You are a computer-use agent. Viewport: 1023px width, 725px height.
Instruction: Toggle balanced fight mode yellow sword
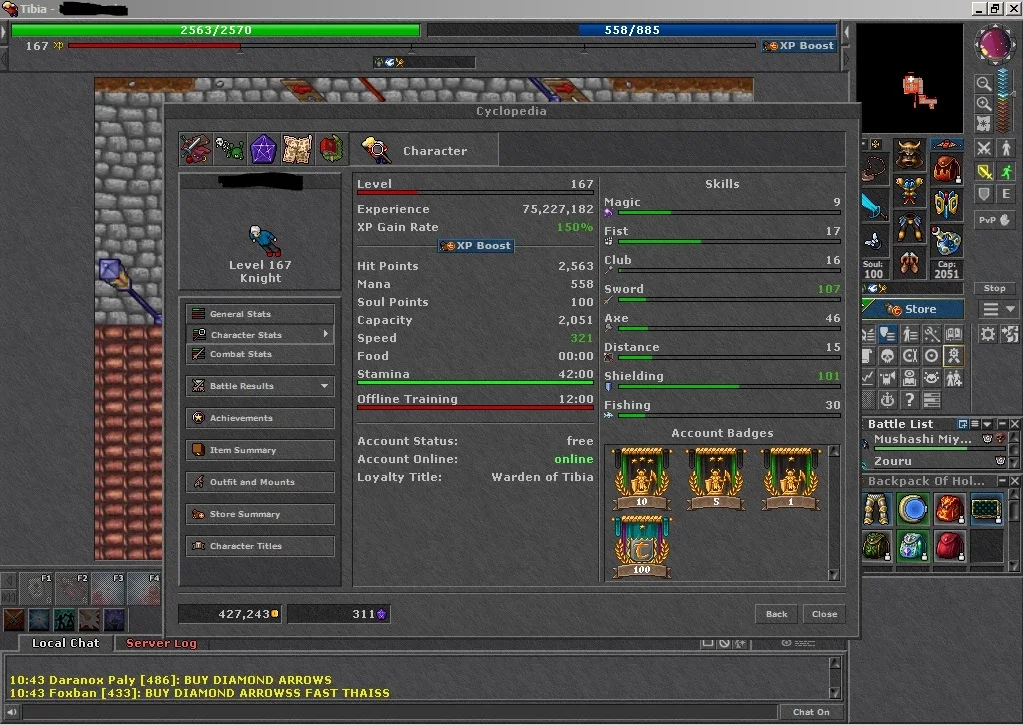[x=984, y=172]
